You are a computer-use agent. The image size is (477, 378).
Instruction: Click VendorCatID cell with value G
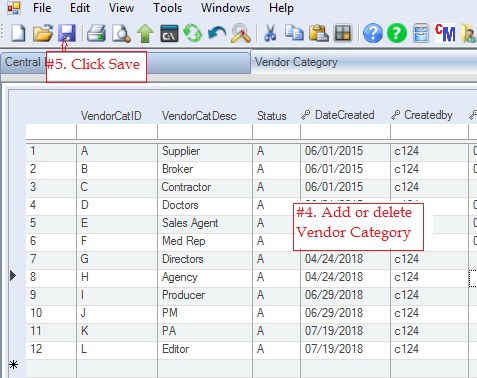coord(117,259)
